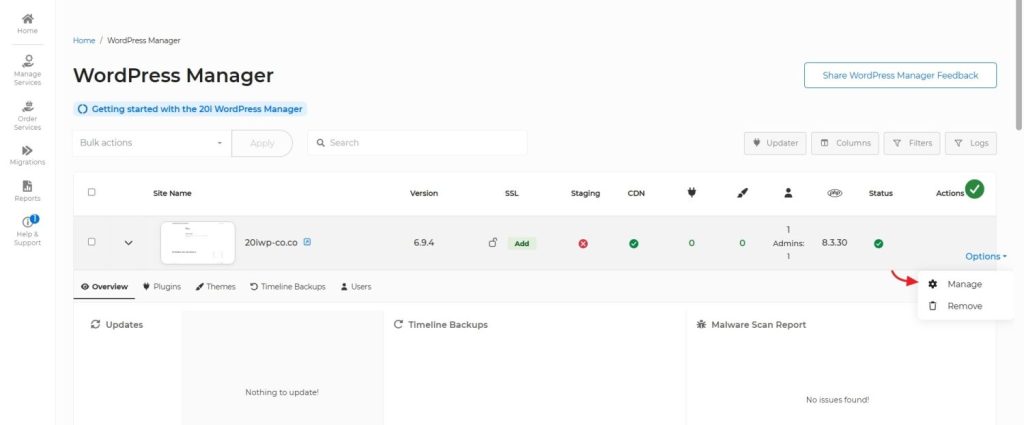
Task: Click the Version column header
Action: click(424, 193)
